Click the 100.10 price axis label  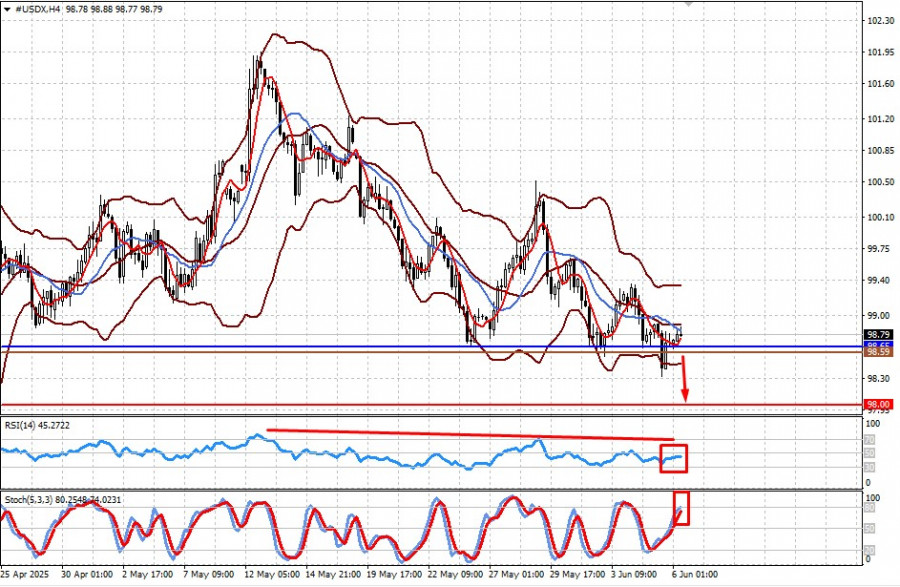click(x=880, y=217)
